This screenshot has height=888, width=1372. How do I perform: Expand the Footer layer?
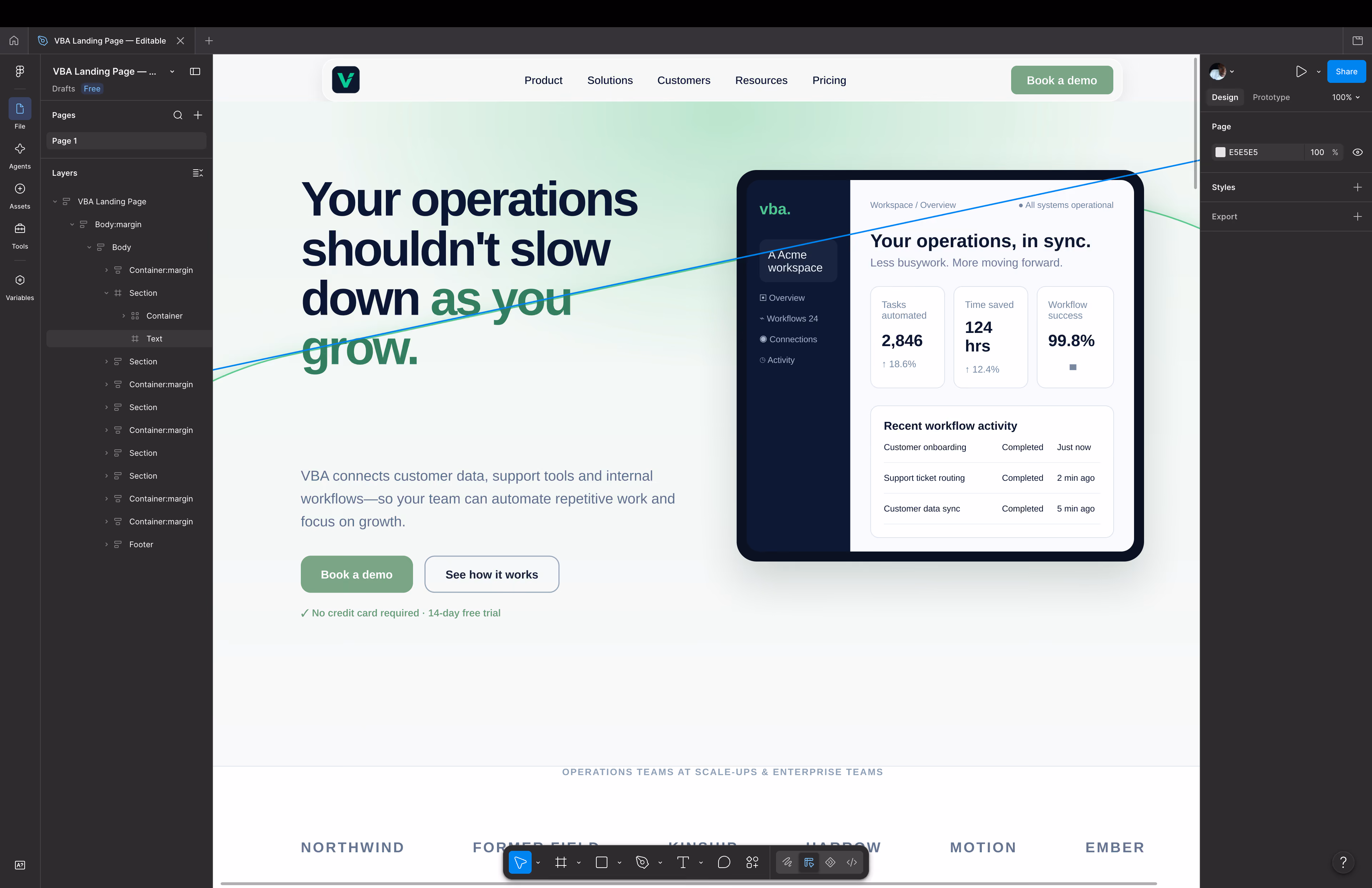coord(106,545)
